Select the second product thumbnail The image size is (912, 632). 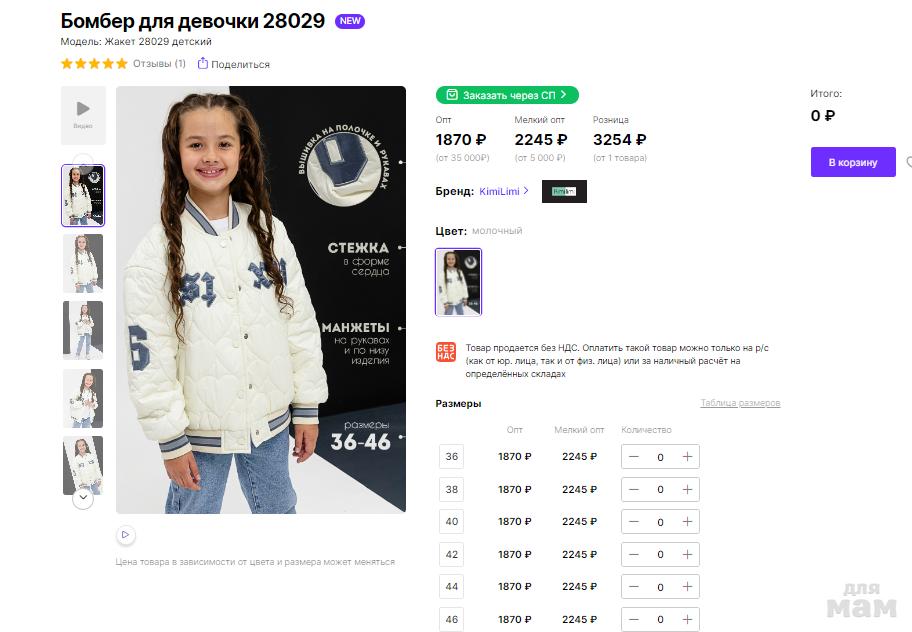coord(83,263)
